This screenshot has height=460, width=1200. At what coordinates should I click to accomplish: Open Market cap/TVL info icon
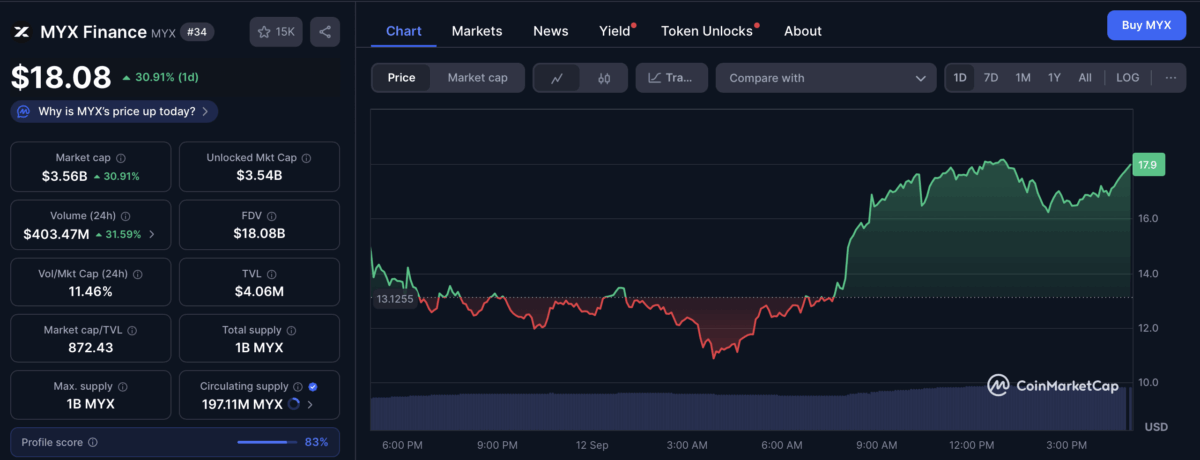[131, 329]
